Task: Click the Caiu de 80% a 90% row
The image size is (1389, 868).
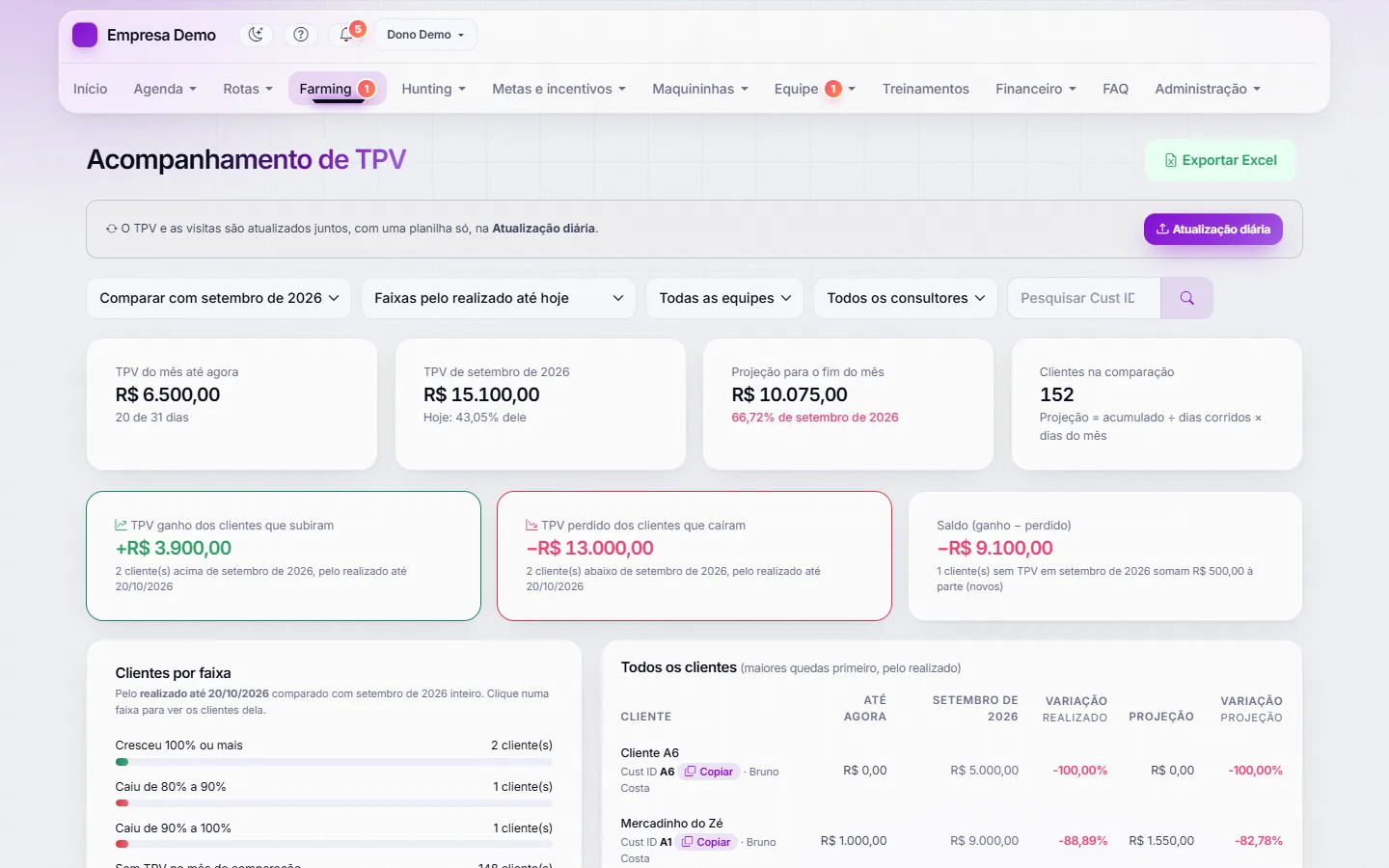Action: coord(334,794)
